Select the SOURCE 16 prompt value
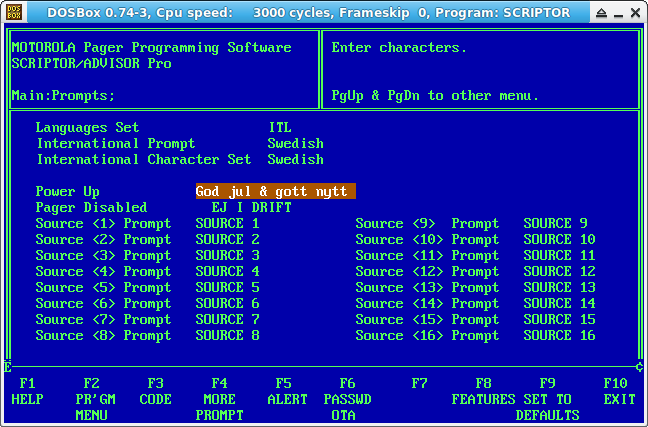The image size is (648, 427). point(560,335)
